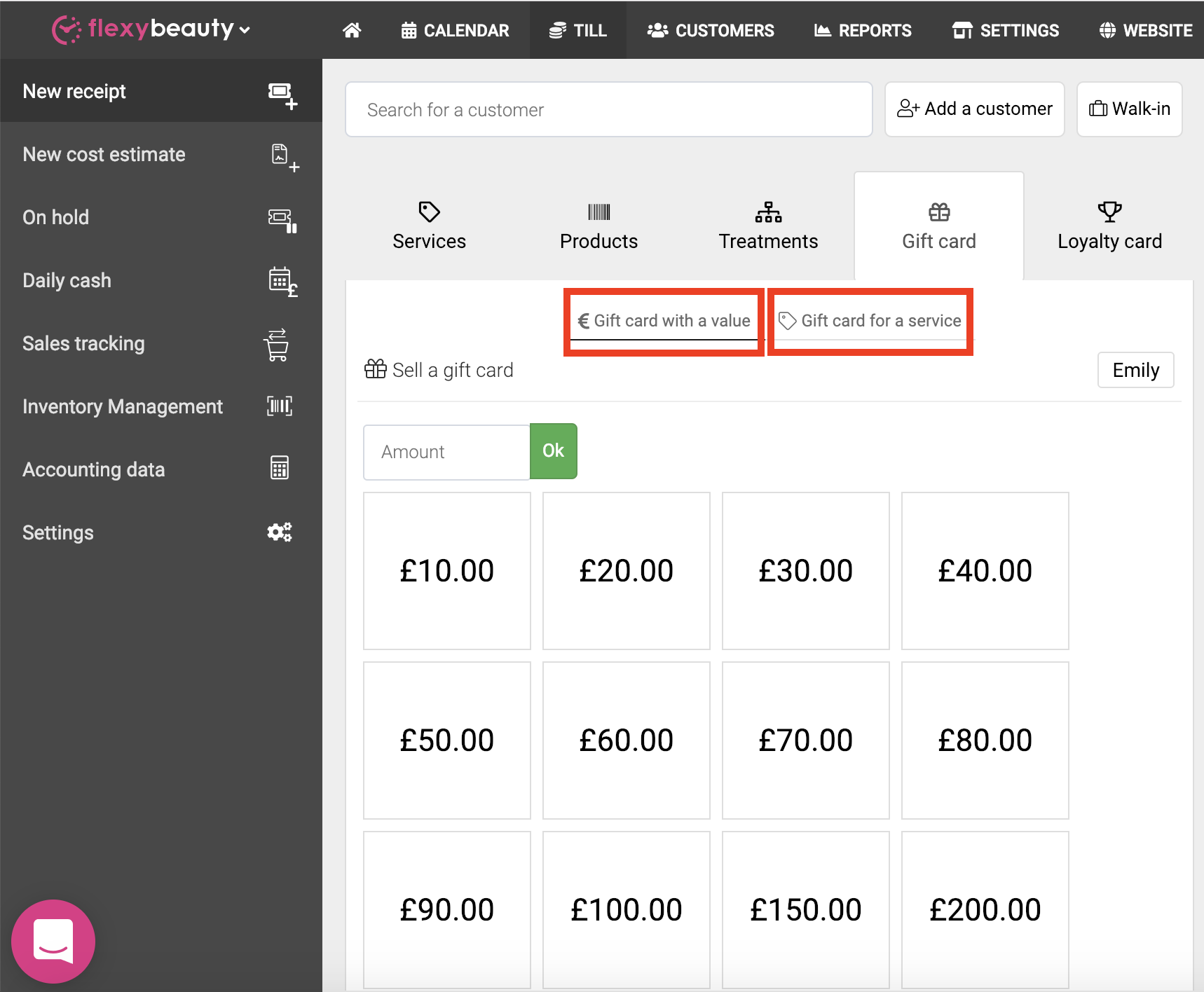Choose the £70.00 gift card
1204x992 pixels.
[806, 740]
